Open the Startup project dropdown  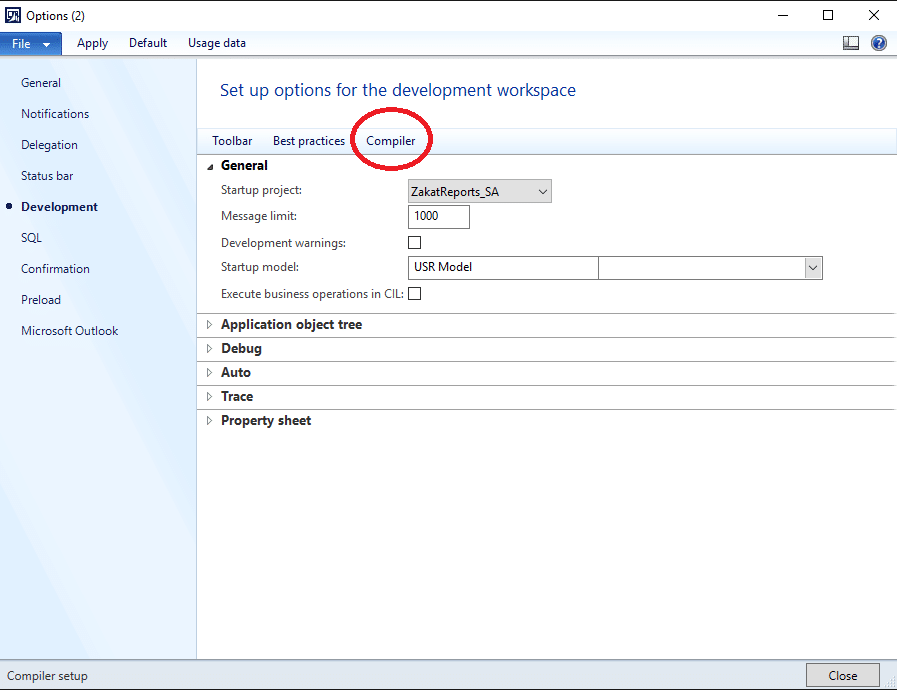[x=542, y=190]
